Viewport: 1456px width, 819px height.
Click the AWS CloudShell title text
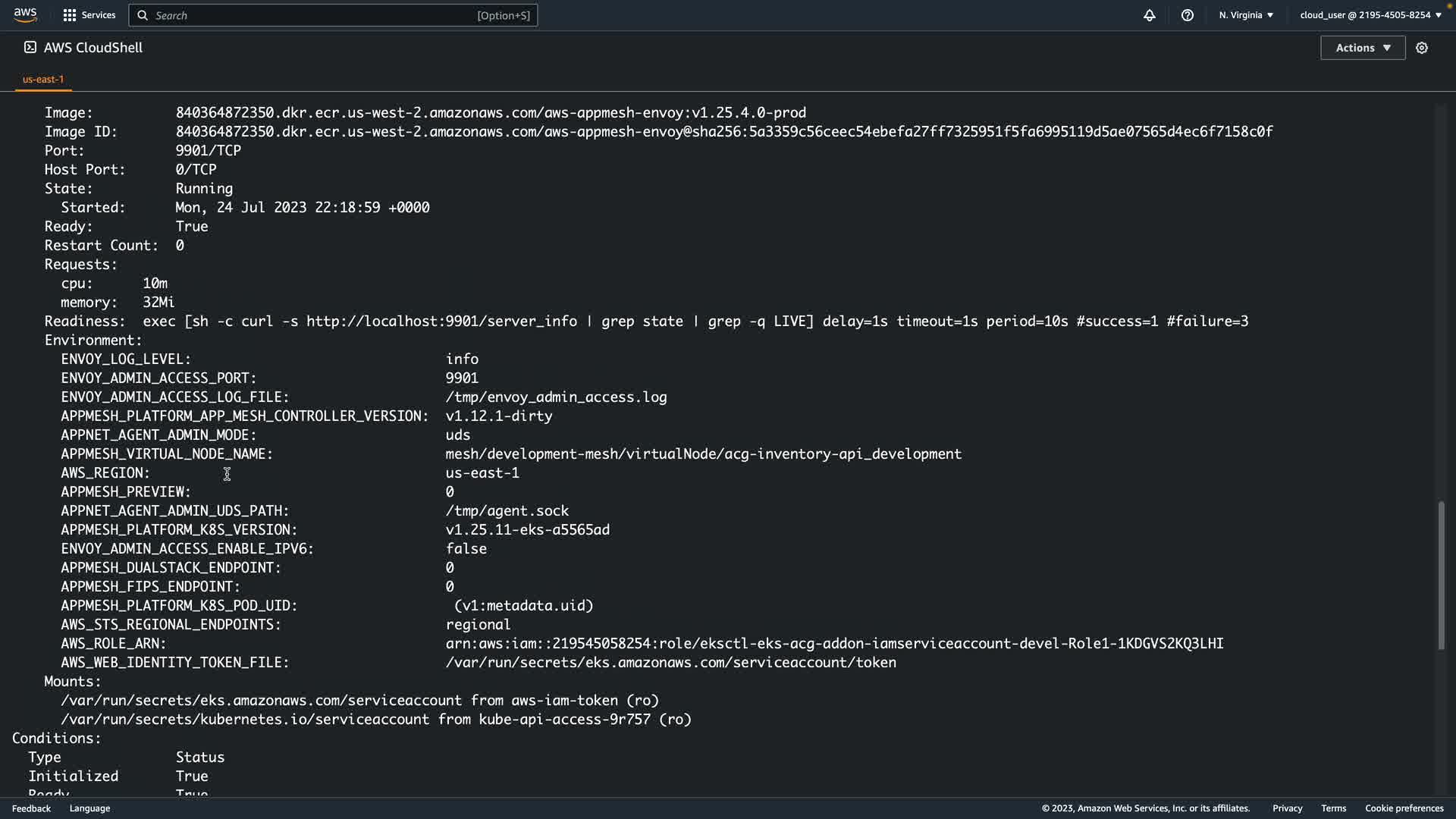93,48
